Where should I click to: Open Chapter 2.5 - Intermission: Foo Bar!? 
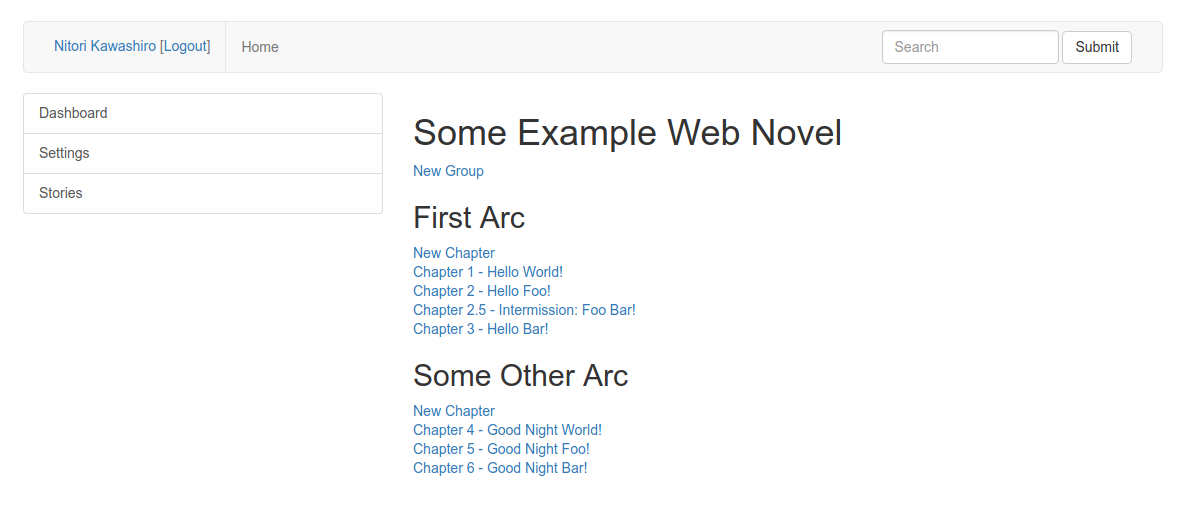coord(524,310)
